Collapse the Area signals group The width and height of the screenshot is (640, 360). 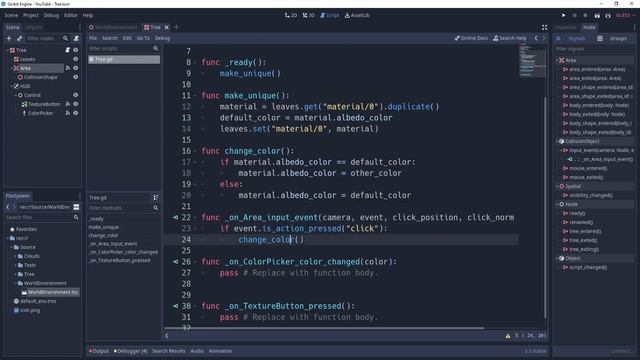tap(558, 60)
